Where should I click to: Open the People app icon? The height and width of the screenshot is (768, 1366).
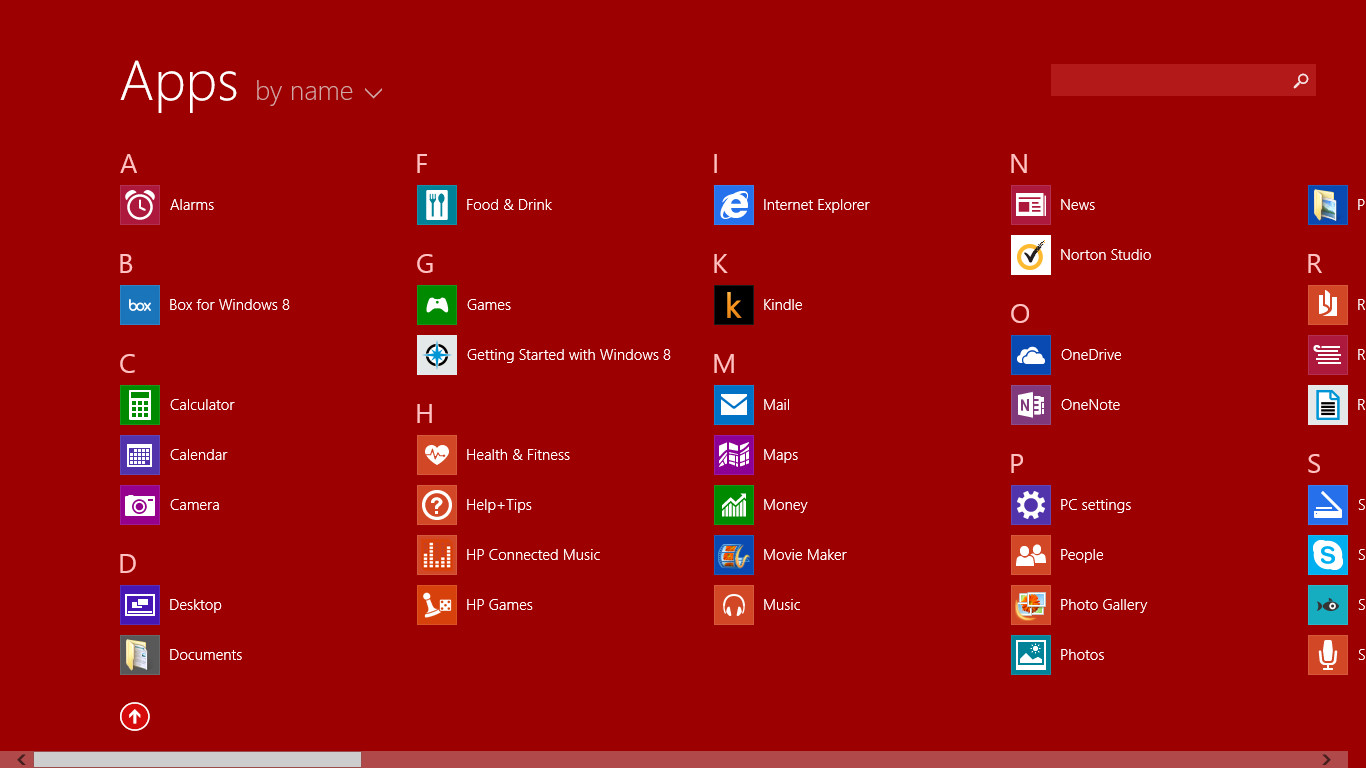[x=1031, y=555]
